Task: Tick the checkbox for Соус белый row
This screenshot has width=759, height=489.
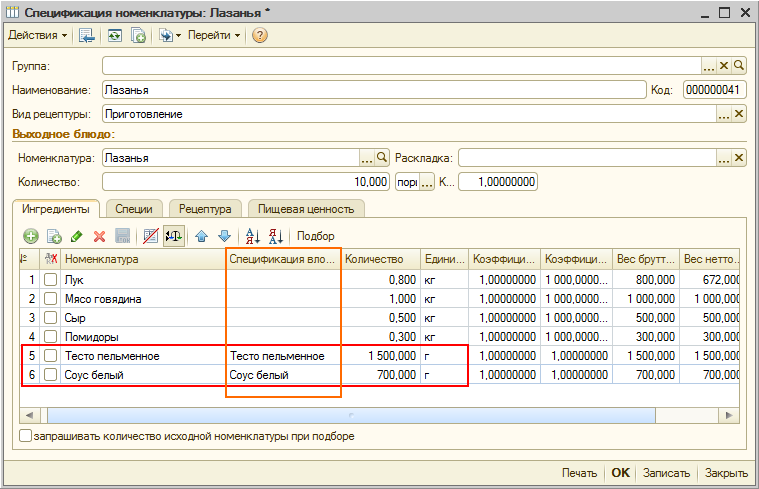Action: (50, 375)
